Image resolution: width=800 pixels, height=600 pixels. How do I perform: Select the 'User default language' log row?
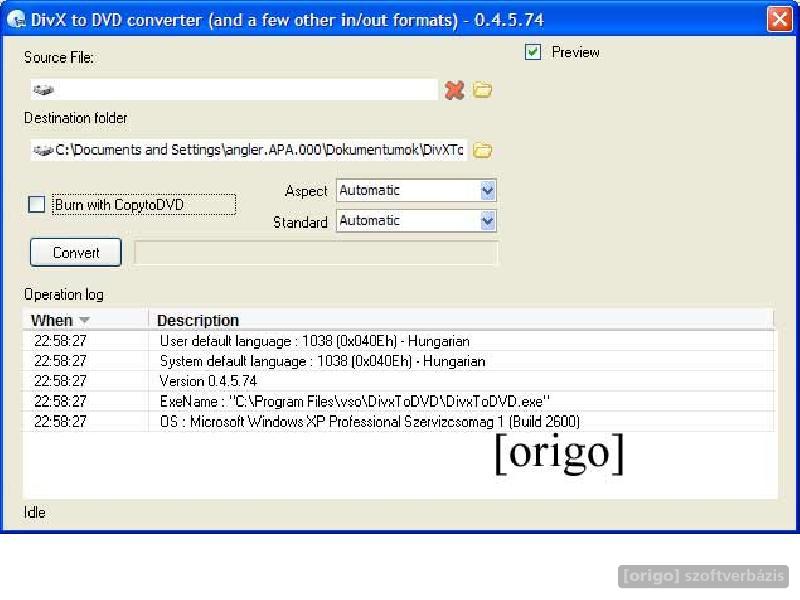tap(398, 341)
